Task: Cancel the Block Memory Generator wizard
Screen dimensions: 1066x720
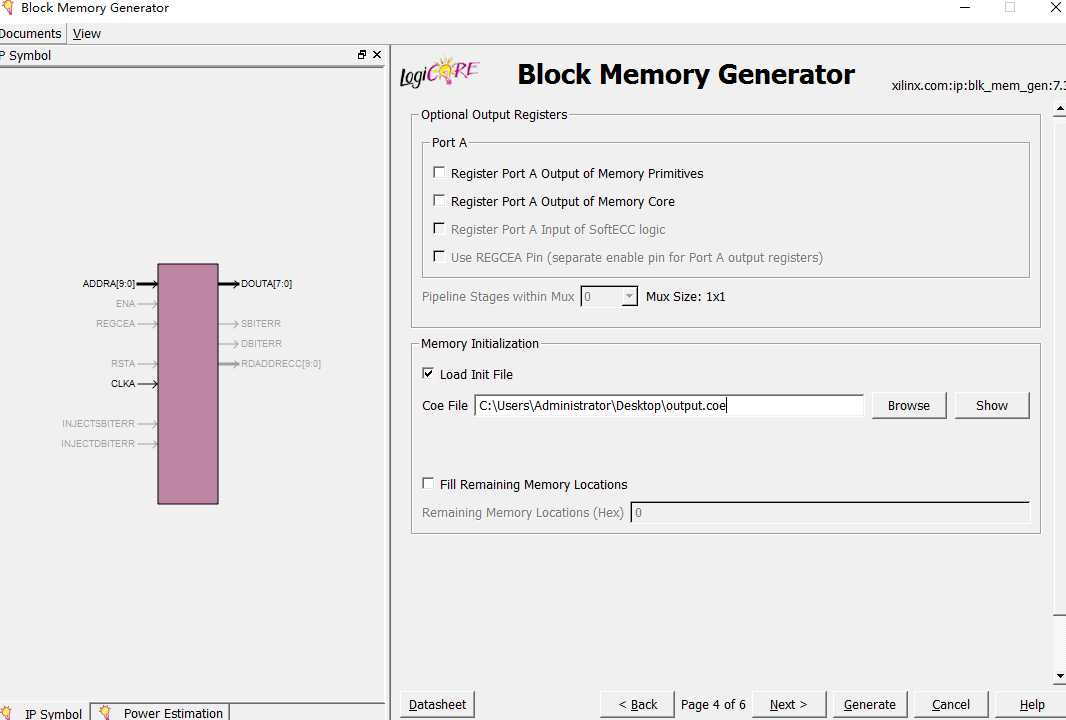Action: [x=950, y=704]
